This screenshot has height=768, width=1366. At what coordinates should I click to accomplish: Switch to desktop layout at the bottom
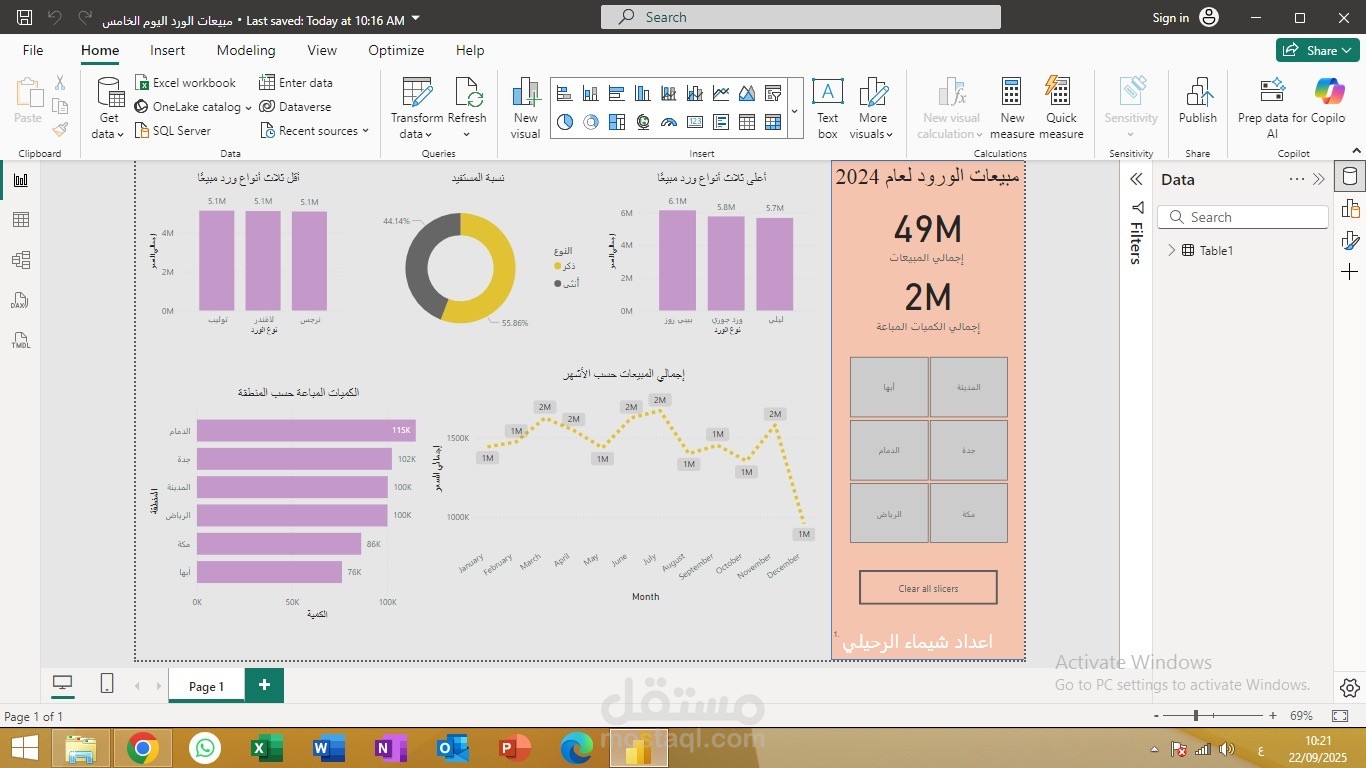tap(63, 684)
